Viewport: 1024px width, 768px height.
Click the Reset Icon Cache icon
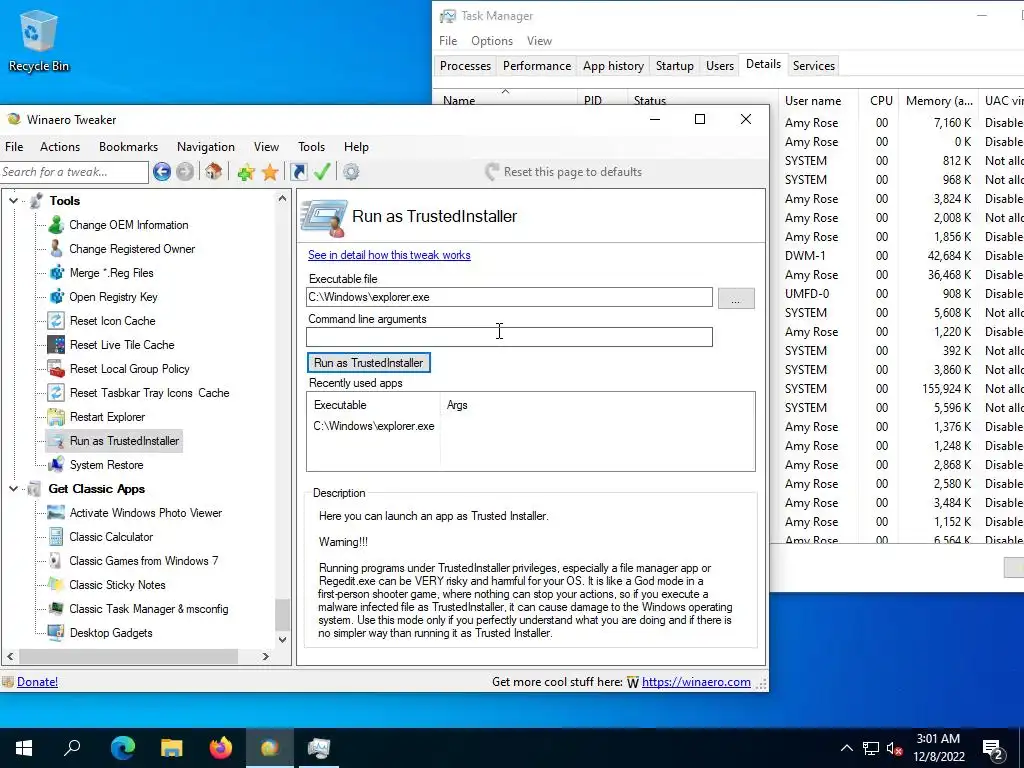56,321
